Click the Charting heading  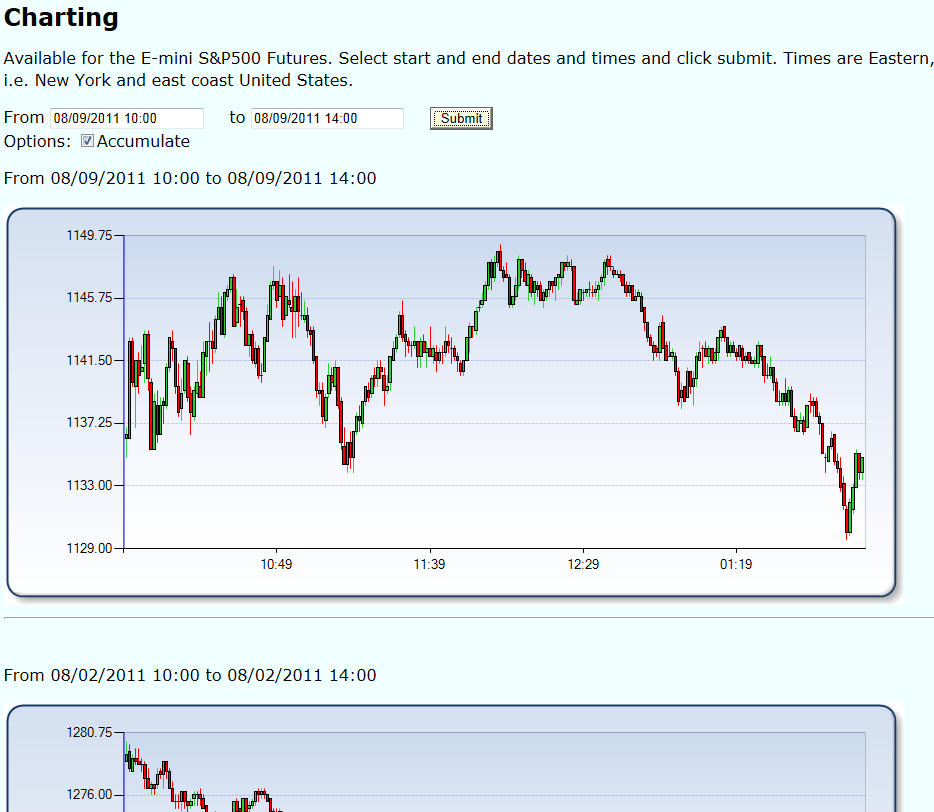(x=61, y=17)
